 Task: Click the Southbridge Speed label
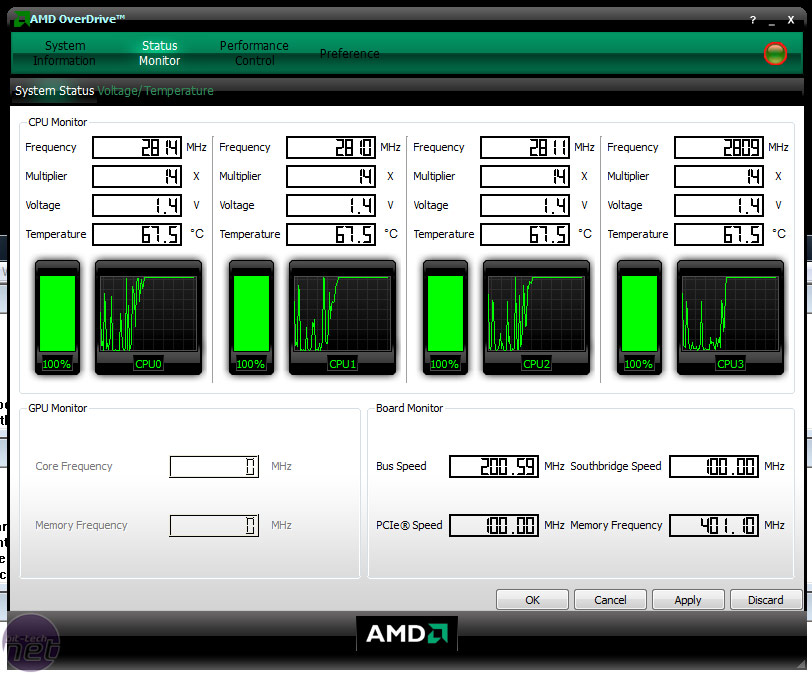tap(616, 466)
